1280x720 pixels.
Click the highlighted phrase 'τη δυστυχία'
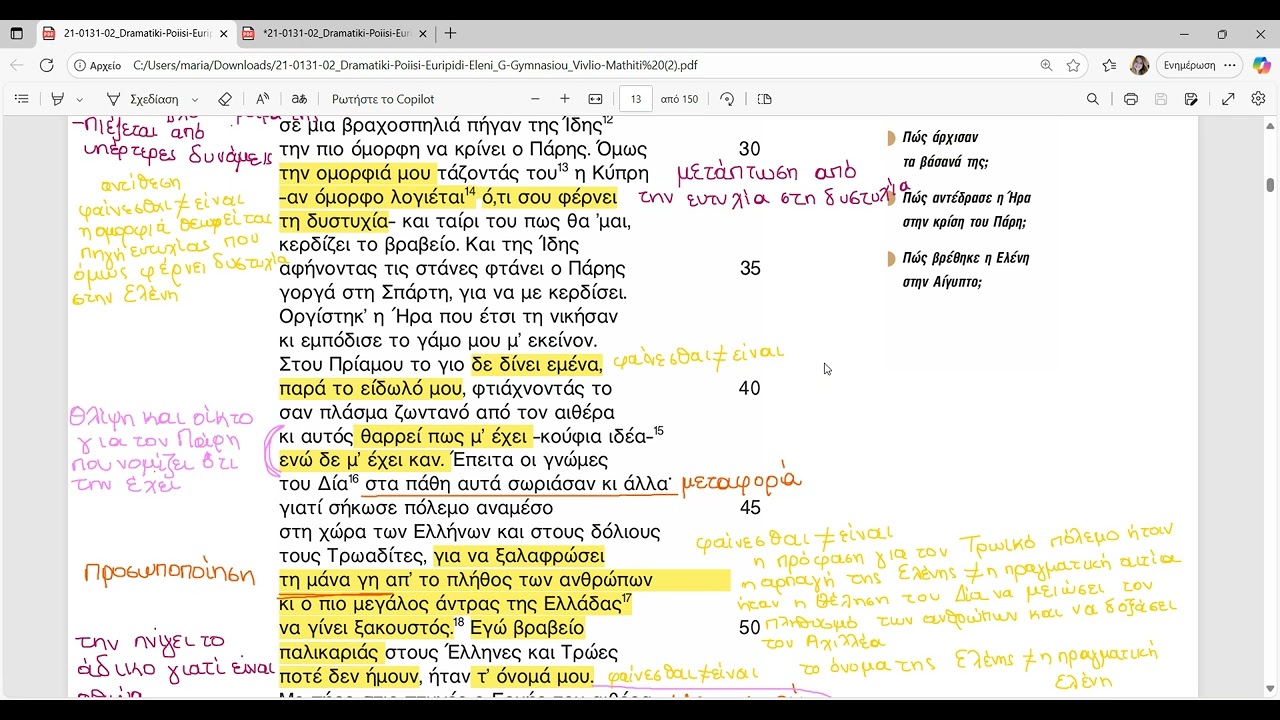coord(332,221)
